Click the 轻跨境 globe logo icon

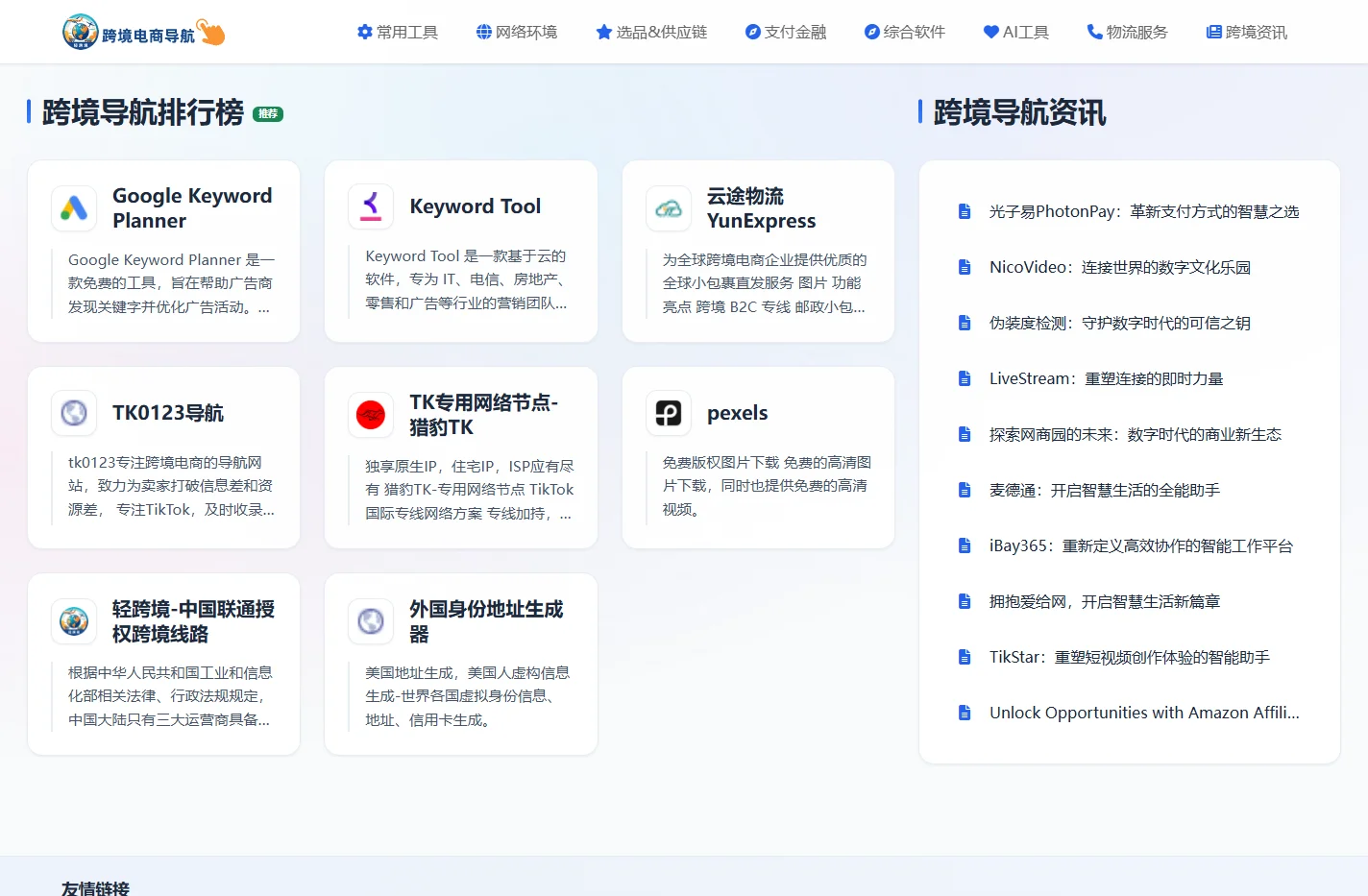pos(74,621)
